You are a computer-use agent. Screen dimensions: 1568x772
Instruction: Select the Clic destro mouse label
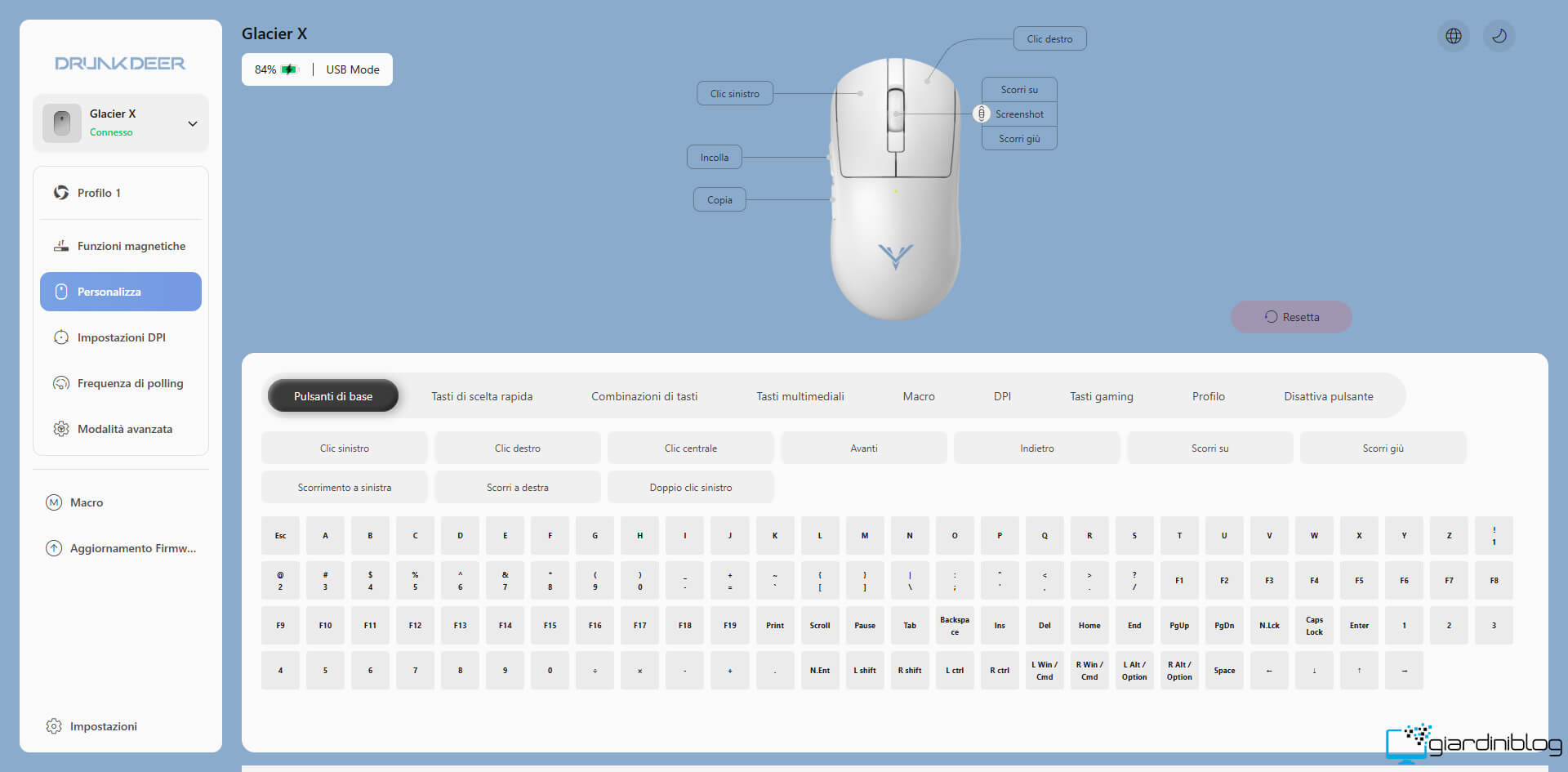[x=1050, y=39]
